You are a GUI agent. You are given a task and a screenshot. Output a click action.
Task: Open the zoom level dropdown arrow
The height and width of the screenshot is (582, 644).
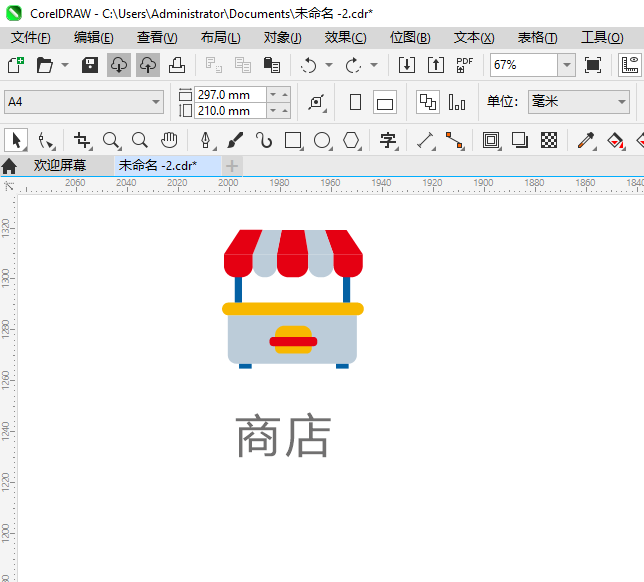coord(567,65)
